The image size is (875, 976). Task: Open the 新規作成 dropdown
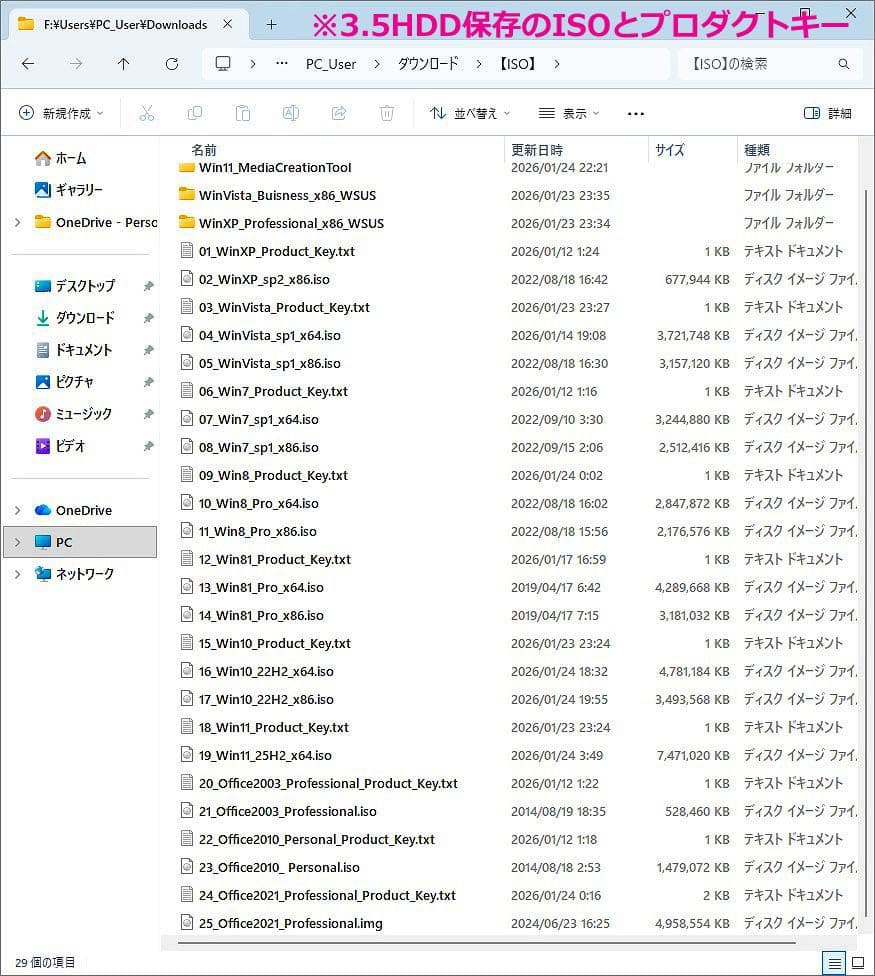(x=61, y=114)
